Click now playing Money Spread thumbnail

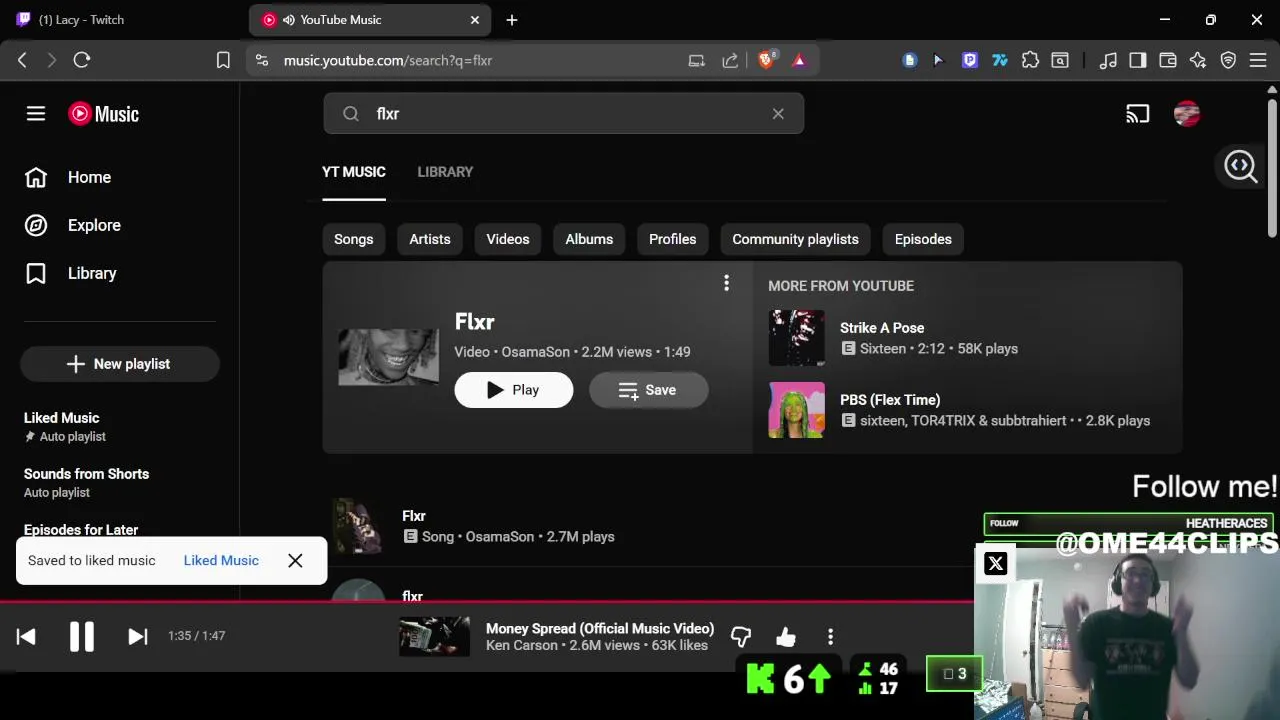click(434, 637)
